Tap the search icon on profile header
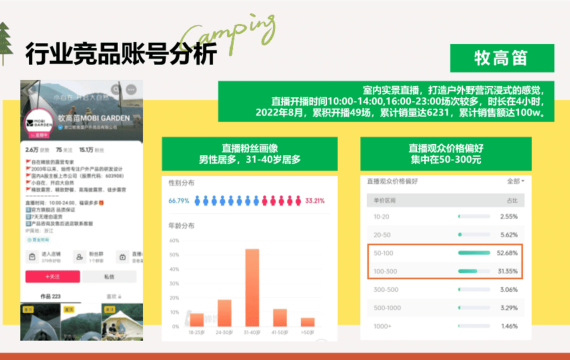Viewport: 570px width, 360px height. pos(116,89)
